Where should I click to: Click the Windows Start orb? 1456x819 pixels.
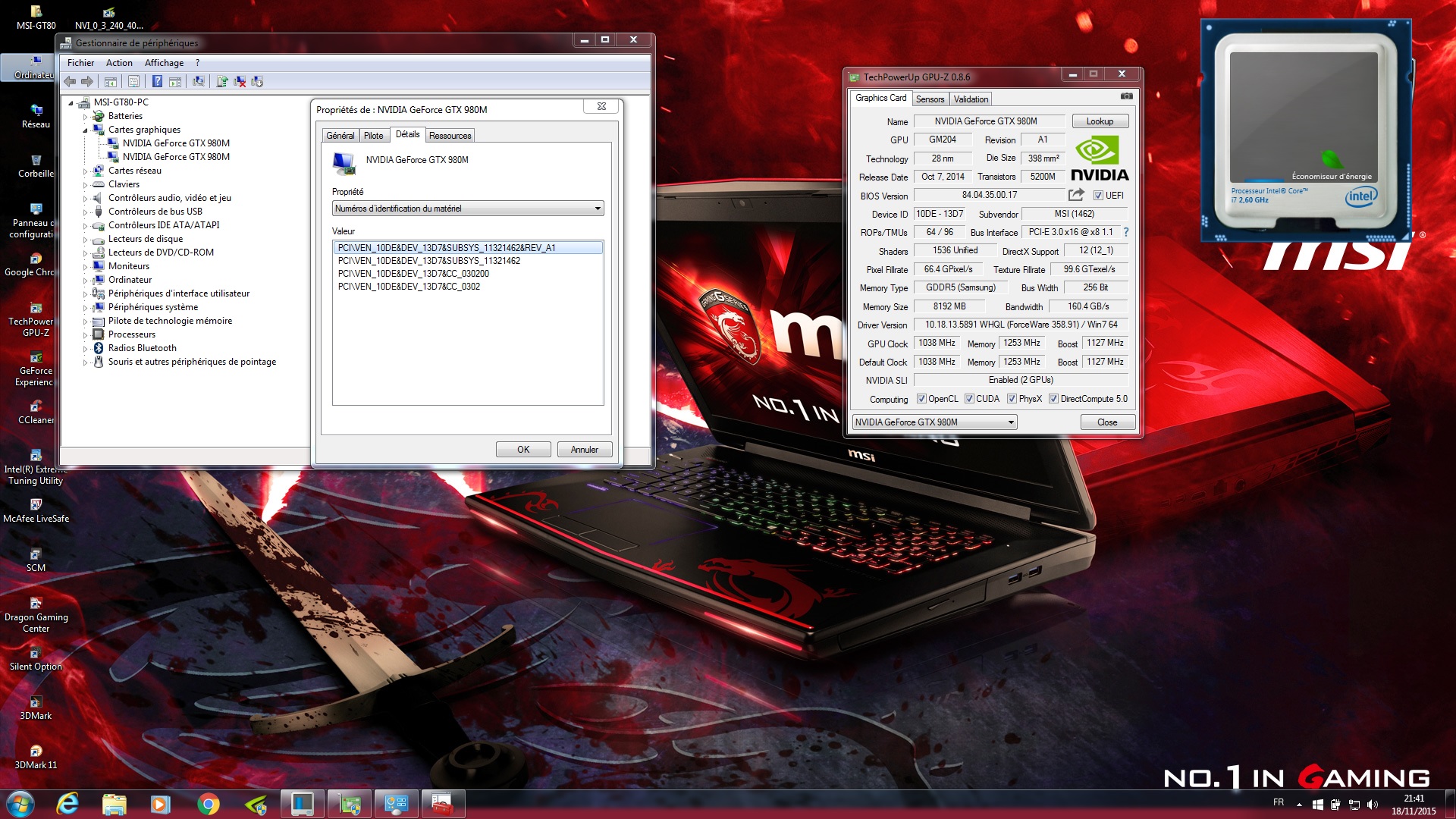(x=20, y=804)
